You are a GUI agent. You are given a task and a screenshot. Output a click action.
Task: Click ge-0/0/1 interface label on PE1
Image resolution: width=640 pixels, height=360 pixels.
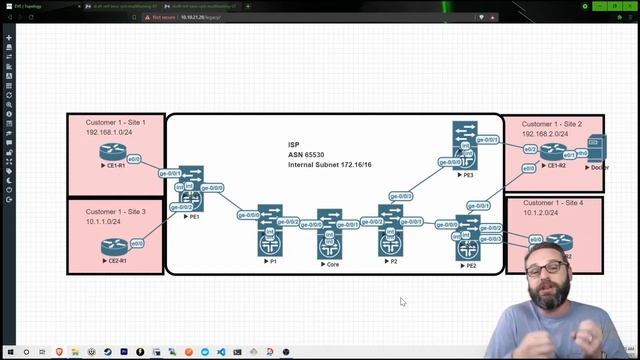(170, 173)
